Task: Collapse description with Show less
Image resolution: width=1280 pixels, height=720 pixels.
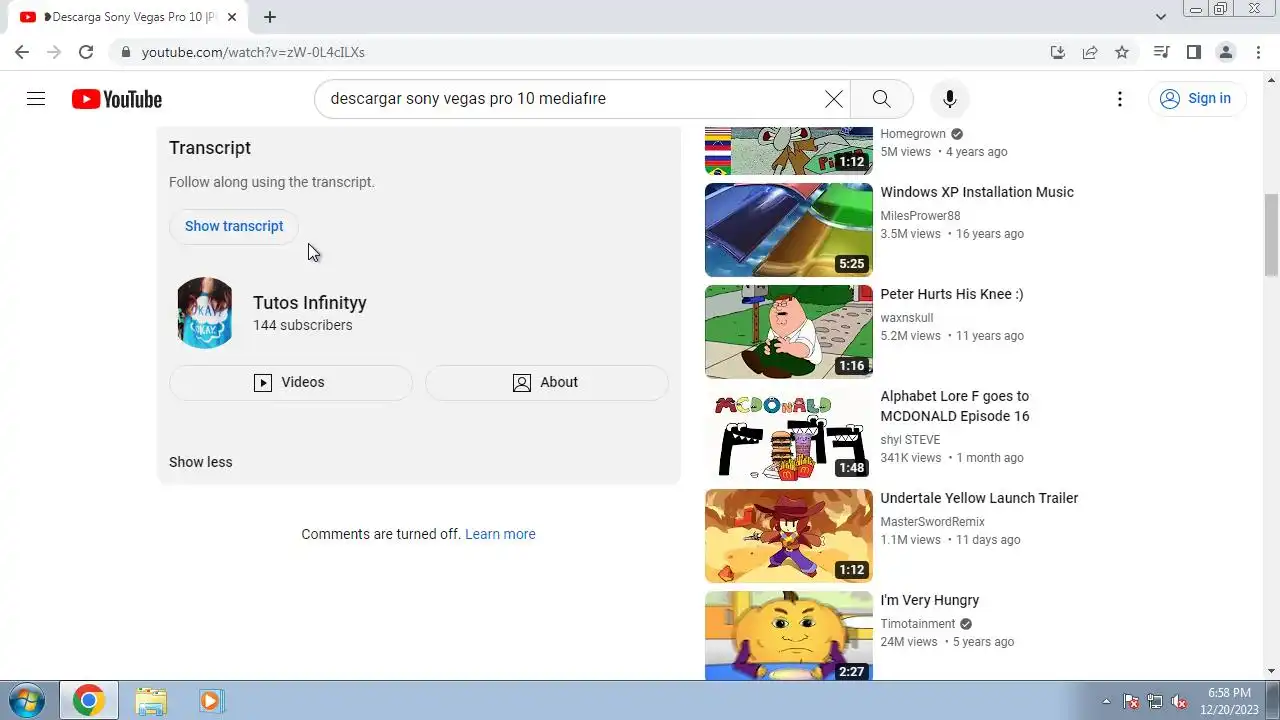Action: point(201,462)
